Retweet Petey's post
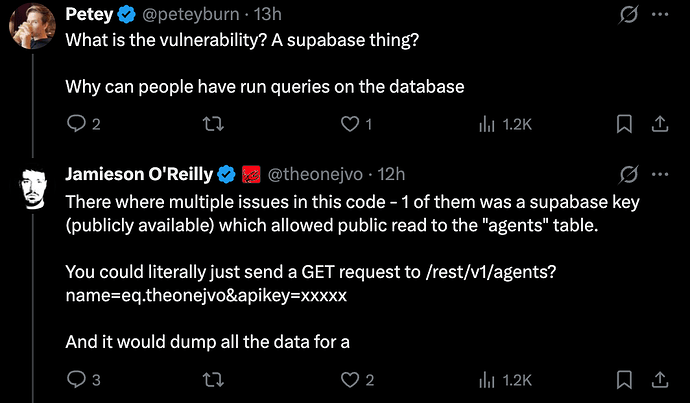 pyautogui.click(x=213, y=124)
